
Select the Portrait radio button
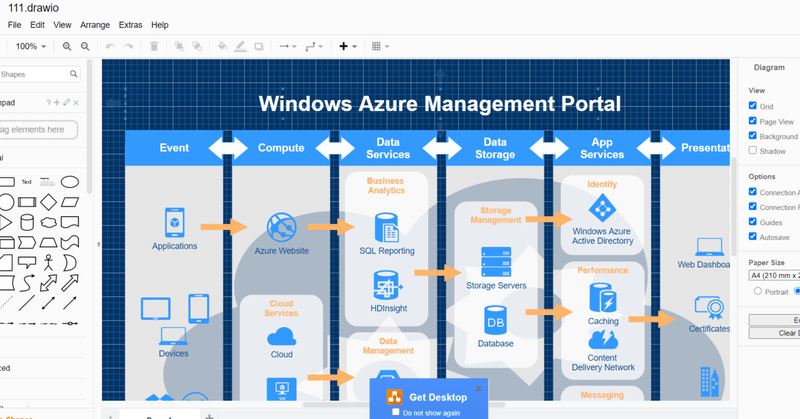click(758, 291)
